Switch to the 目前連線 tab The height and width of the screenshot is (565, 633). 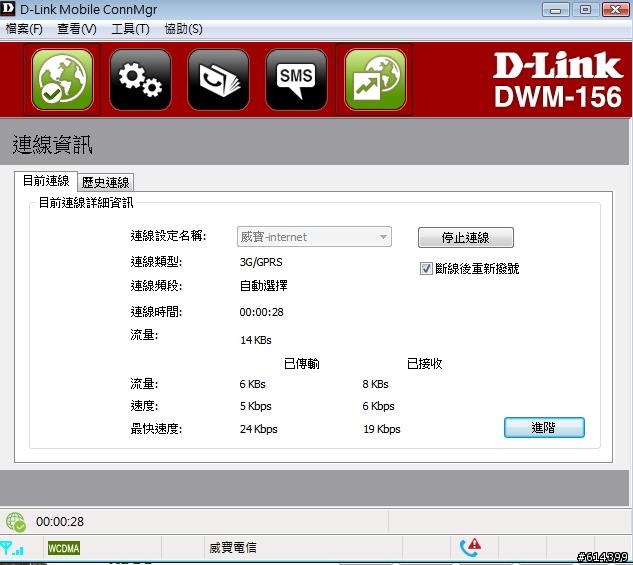pyautogui.click(x=46, y=181)
